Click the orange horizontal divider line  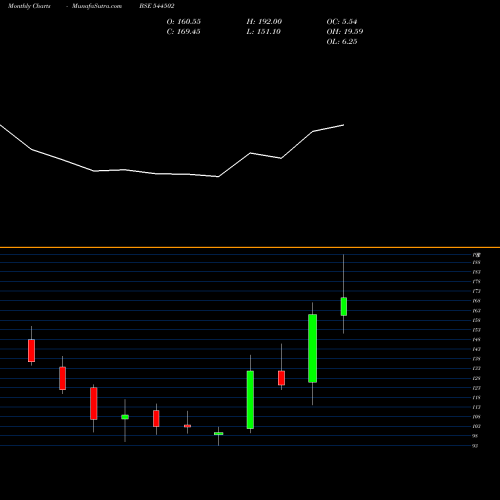coord(250,247)
